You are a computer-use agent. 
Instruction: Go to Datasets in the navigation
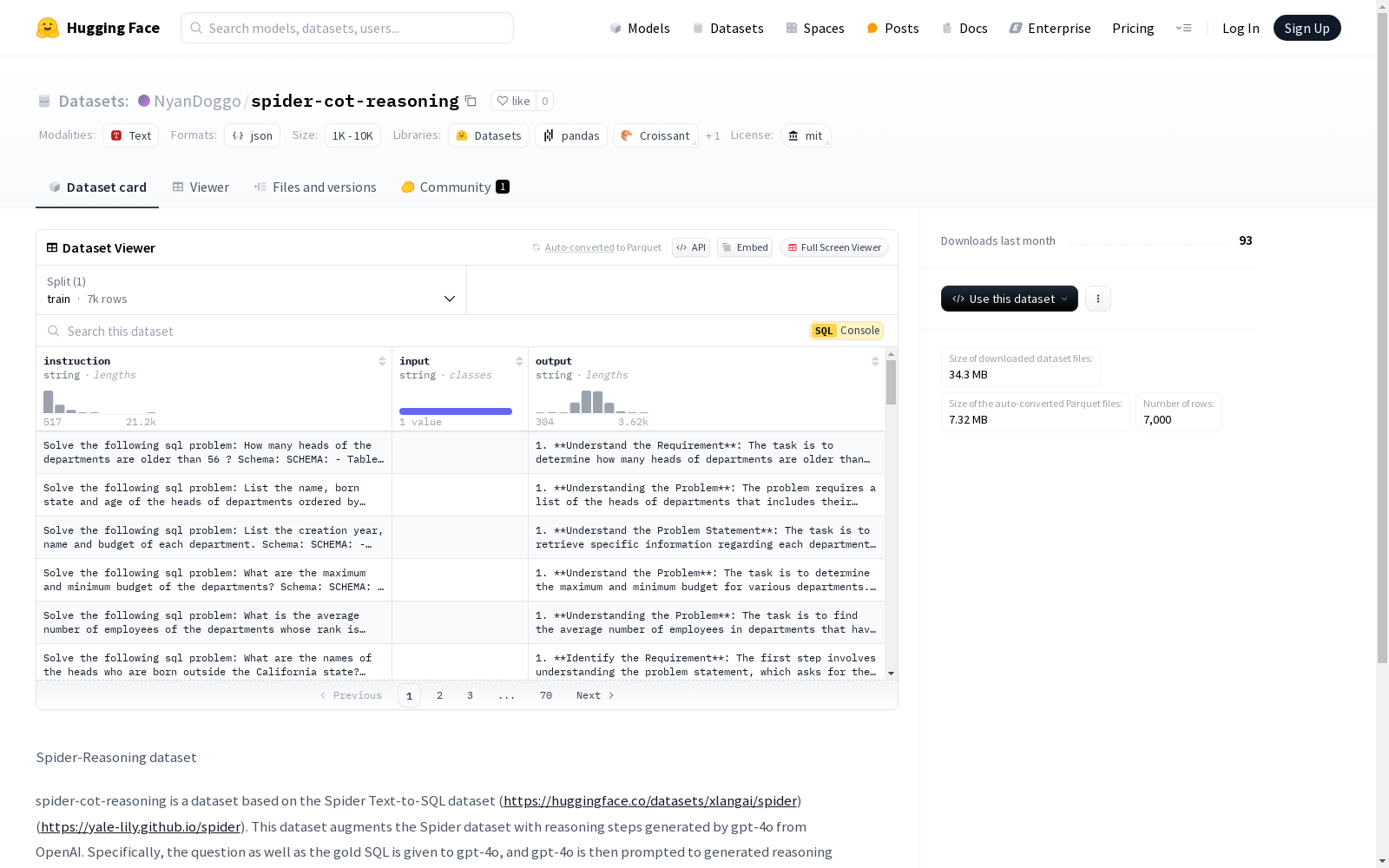coord(727,28)
